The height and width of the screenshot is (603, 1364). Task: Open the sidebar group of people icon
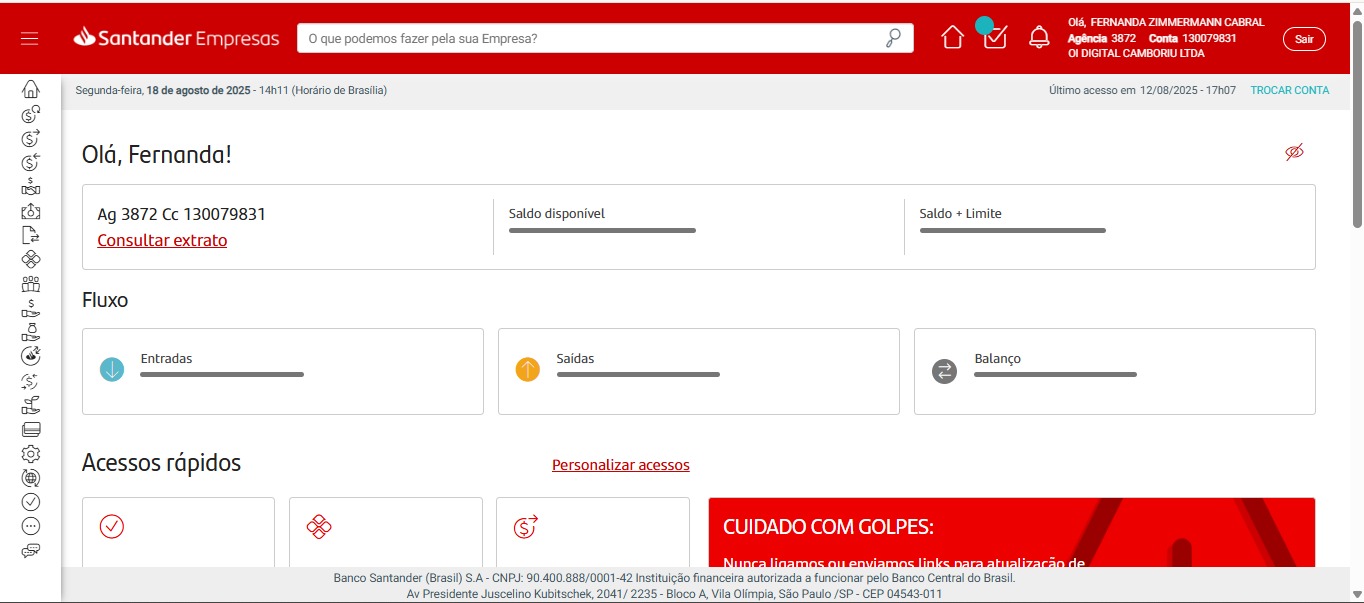(x=31, y=283)
